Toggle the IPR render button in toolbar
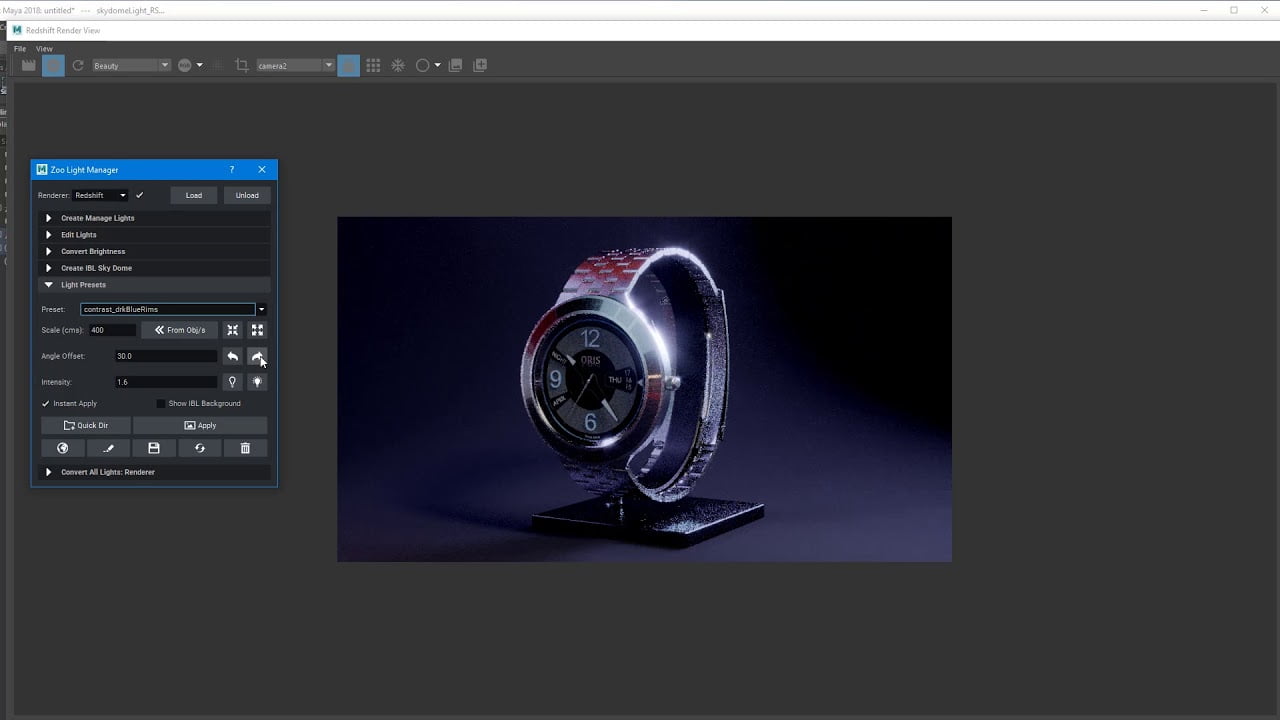 point(53,65)
